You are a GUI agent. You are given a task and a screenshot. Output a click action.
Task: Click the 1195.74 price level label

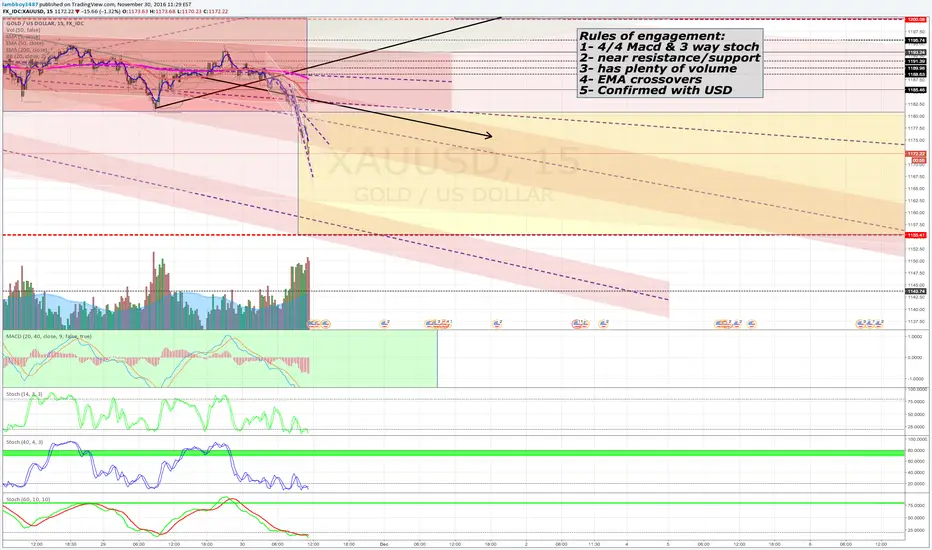click(915, 40)
